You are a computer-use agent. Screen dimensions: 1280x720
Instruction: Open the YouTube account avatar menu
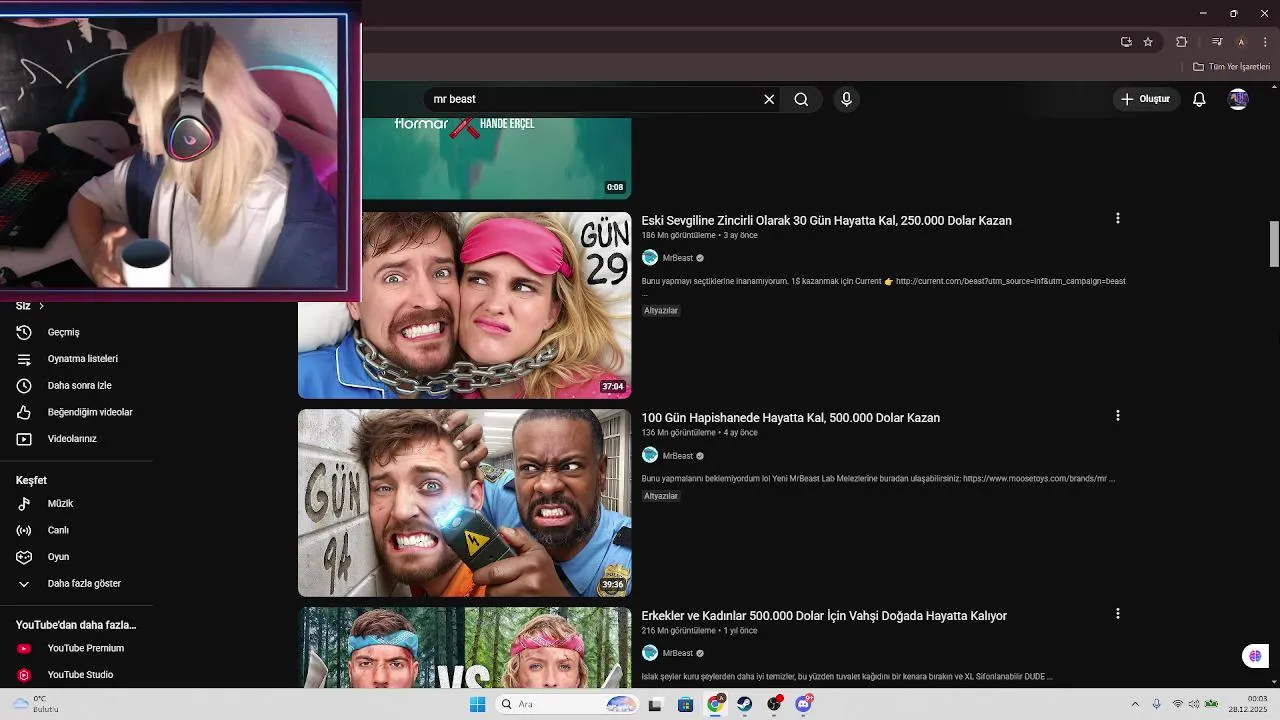1238,99
